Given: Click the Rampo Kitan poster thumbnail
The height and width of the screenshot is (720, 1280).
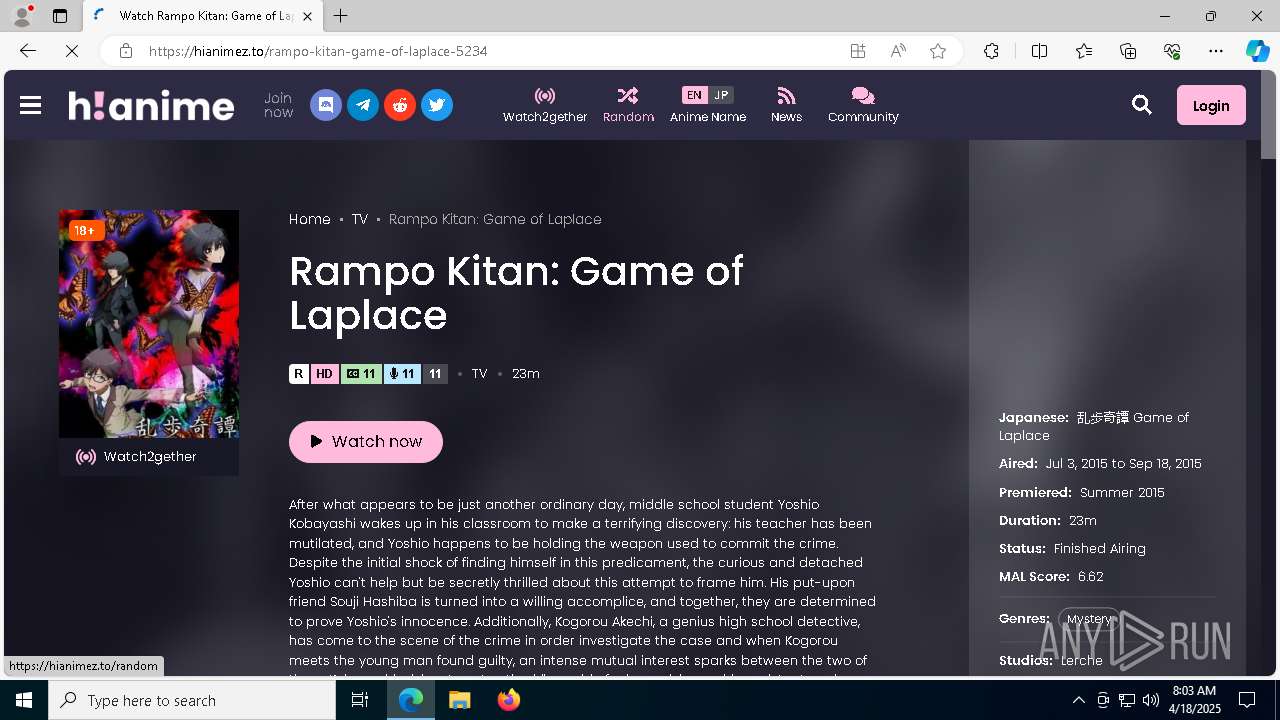Looking at the screenshot, I should tap(149, 324).
